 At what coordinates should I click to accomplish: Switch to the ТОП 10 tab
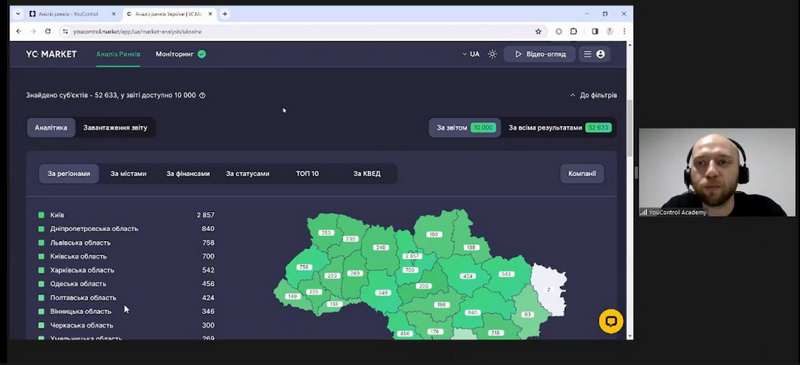pos(307,174)
